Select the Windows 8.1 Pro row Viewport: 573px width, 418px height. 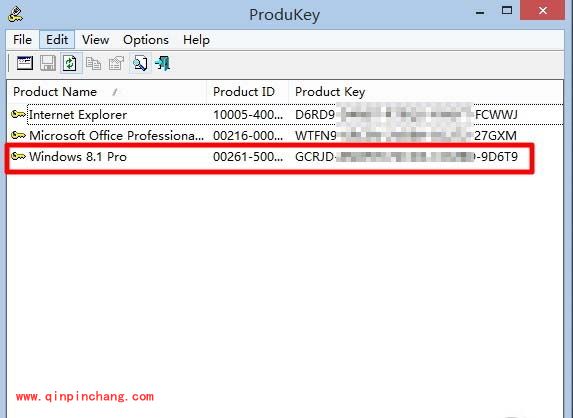tap(285, 156)
